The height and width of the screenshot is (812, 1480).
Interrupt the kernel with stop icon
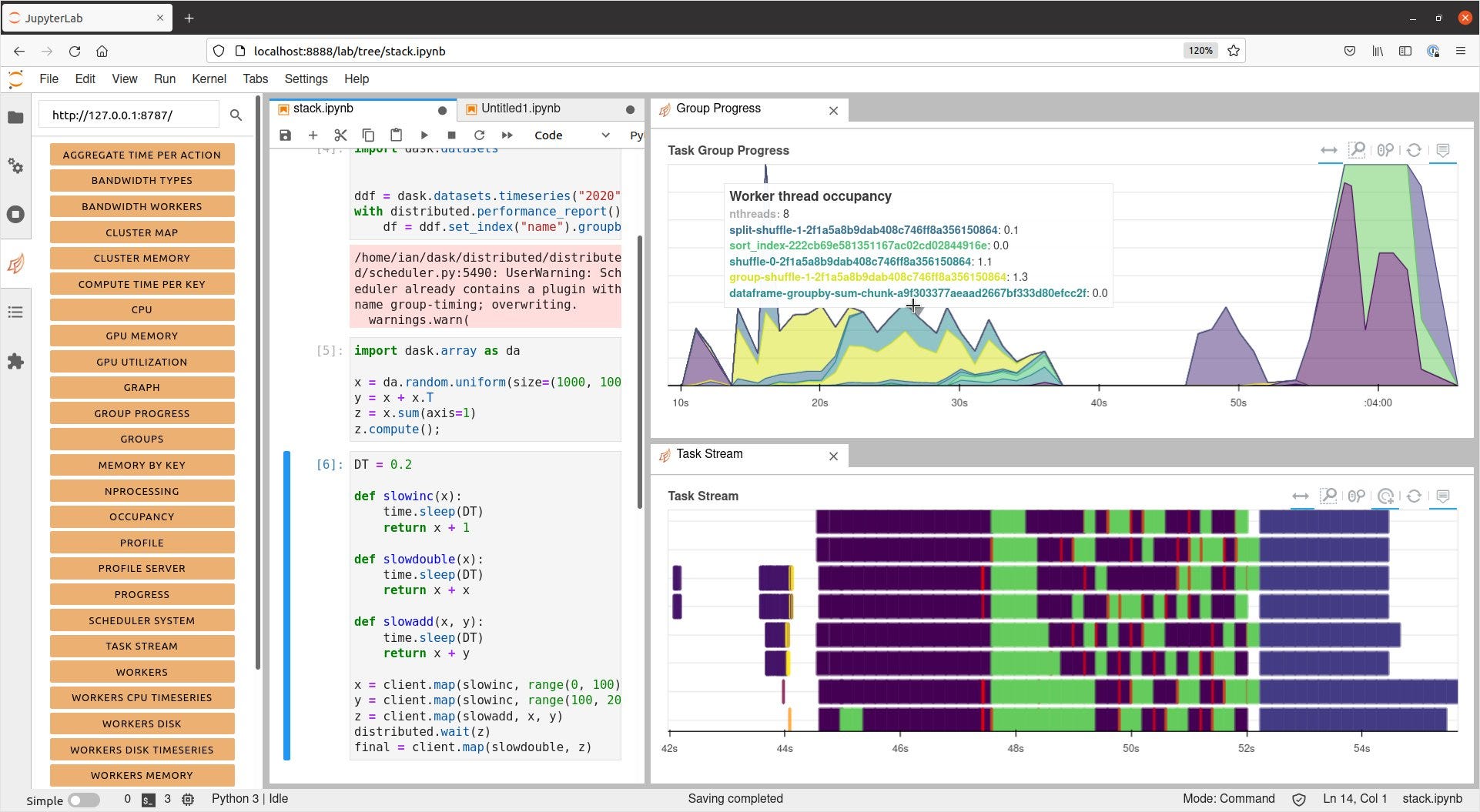tap(452, 135)
